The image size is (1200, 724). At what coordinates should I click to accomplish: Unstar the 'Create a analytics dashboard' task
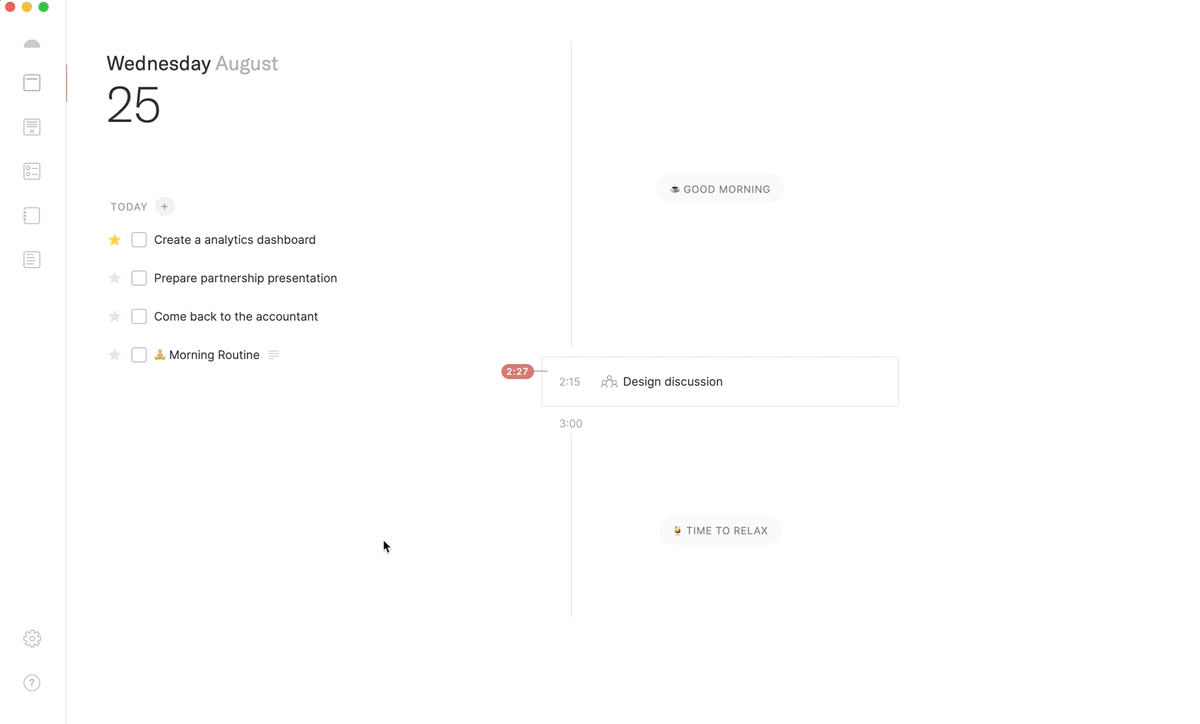pyautogui.click(x=115, y=240)
